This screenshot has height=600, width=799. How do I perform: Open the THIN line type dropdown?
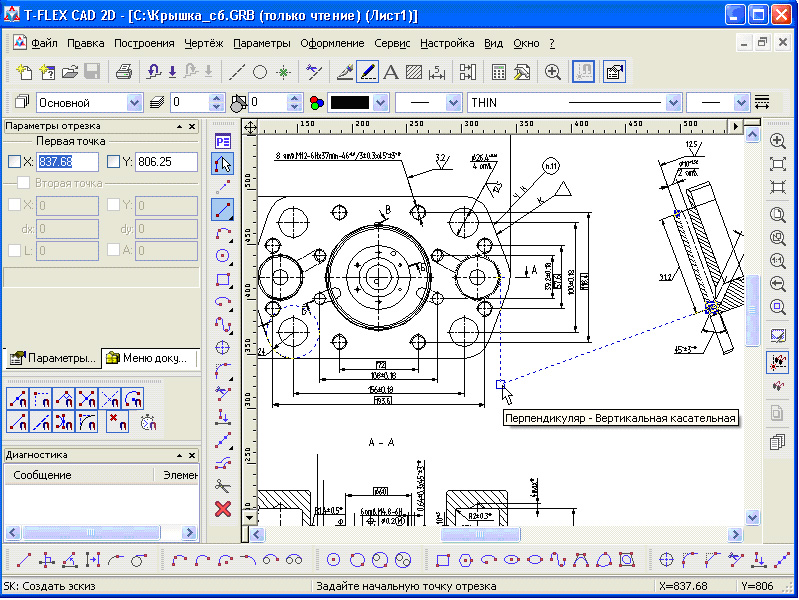[x=674, y=102]
